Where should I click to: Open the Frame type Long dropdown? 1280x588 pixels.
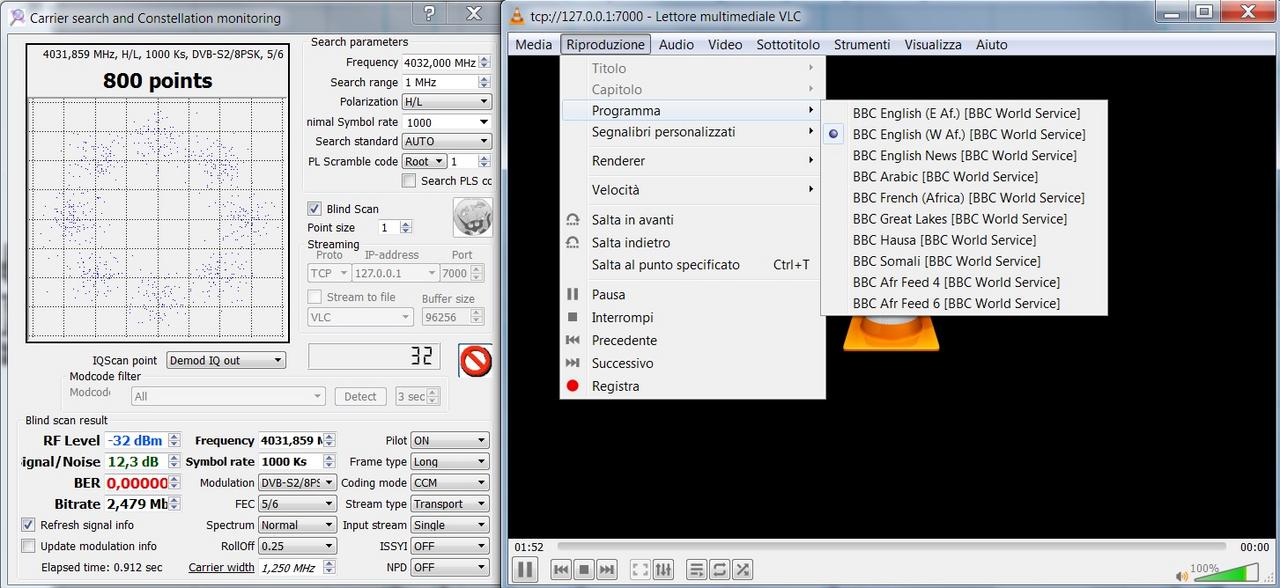[450, 462]
